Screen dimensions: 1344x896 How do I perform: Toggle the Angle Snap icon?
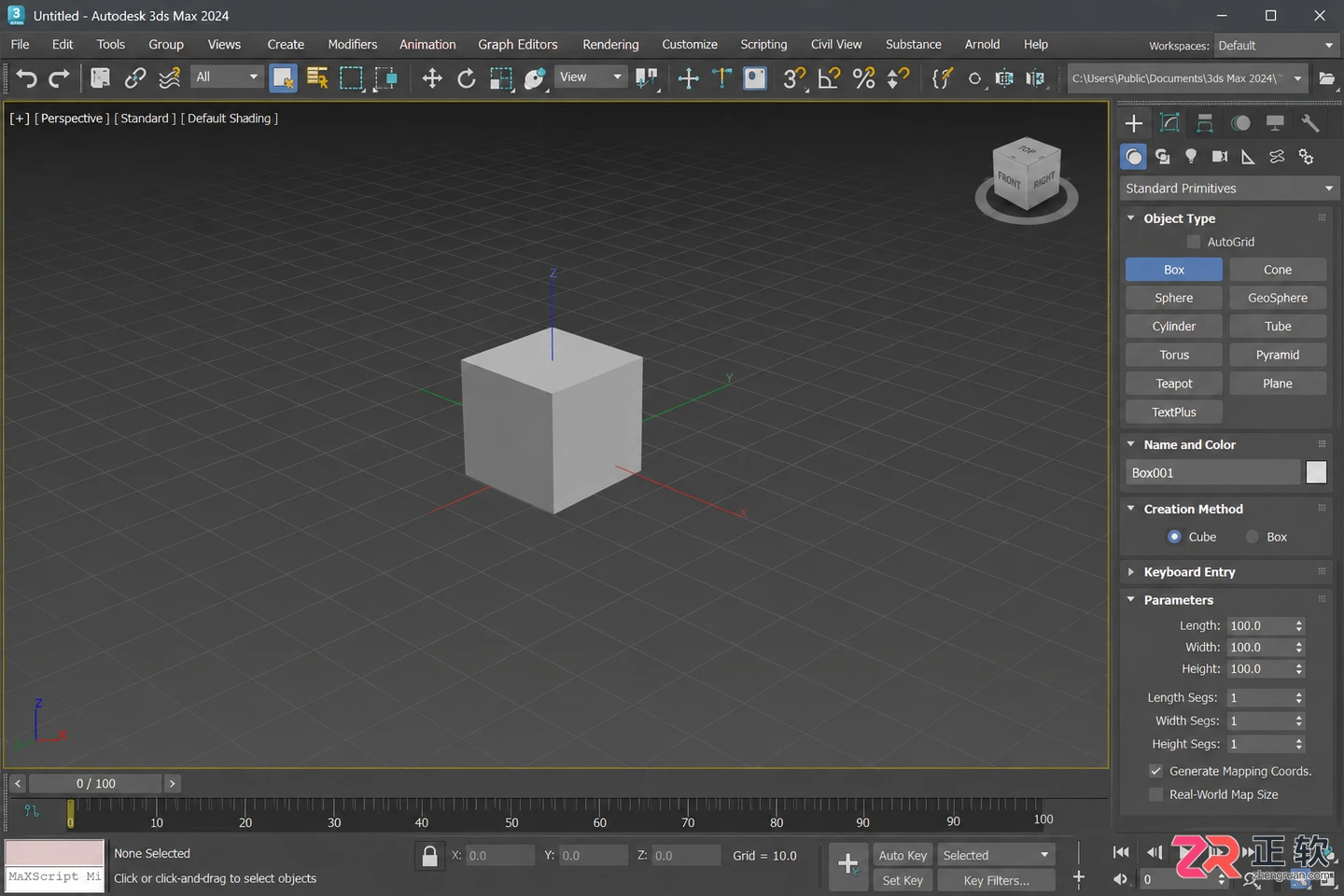[829, 78]
